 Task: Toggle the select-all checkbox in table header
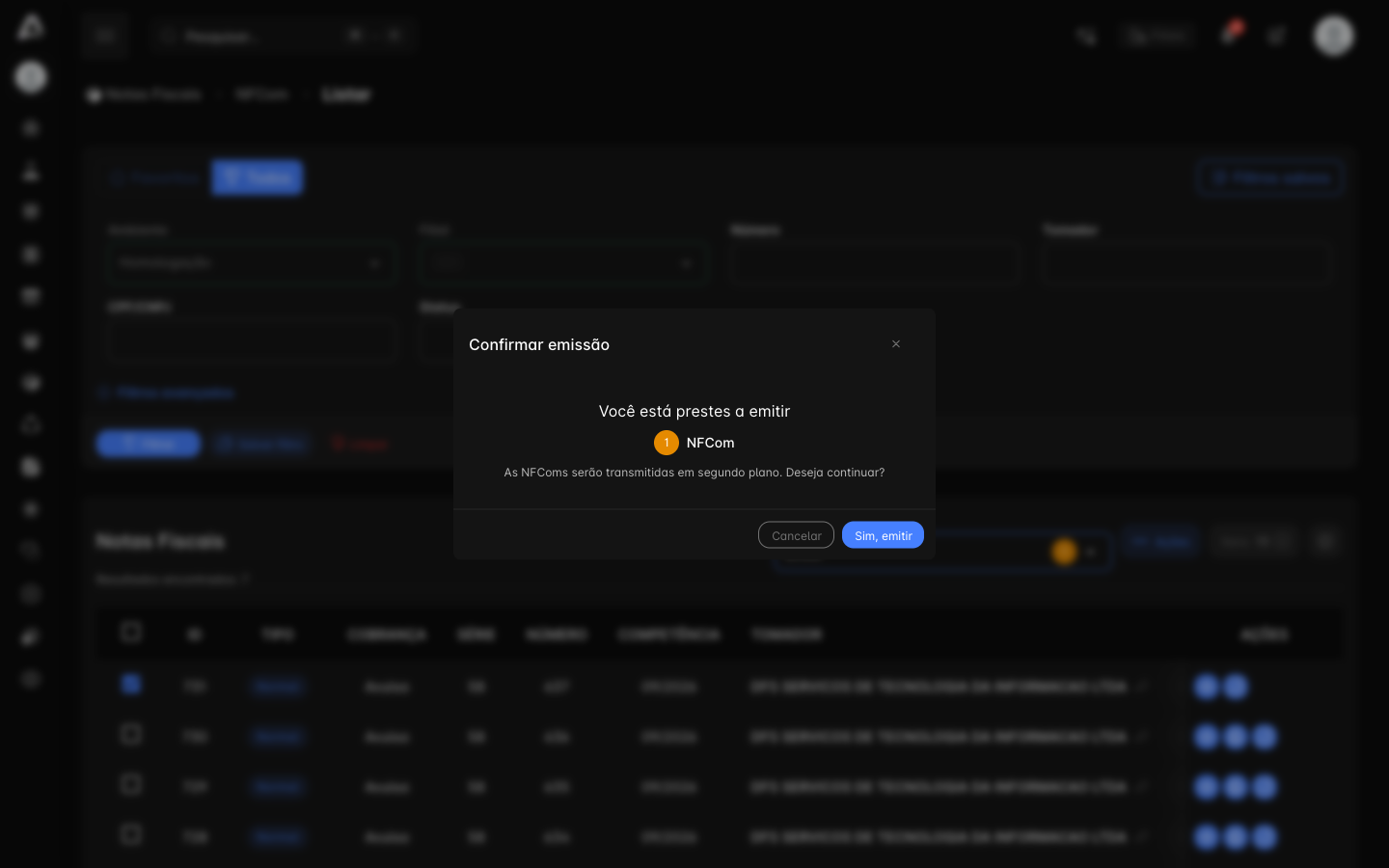tap(131, 632)
